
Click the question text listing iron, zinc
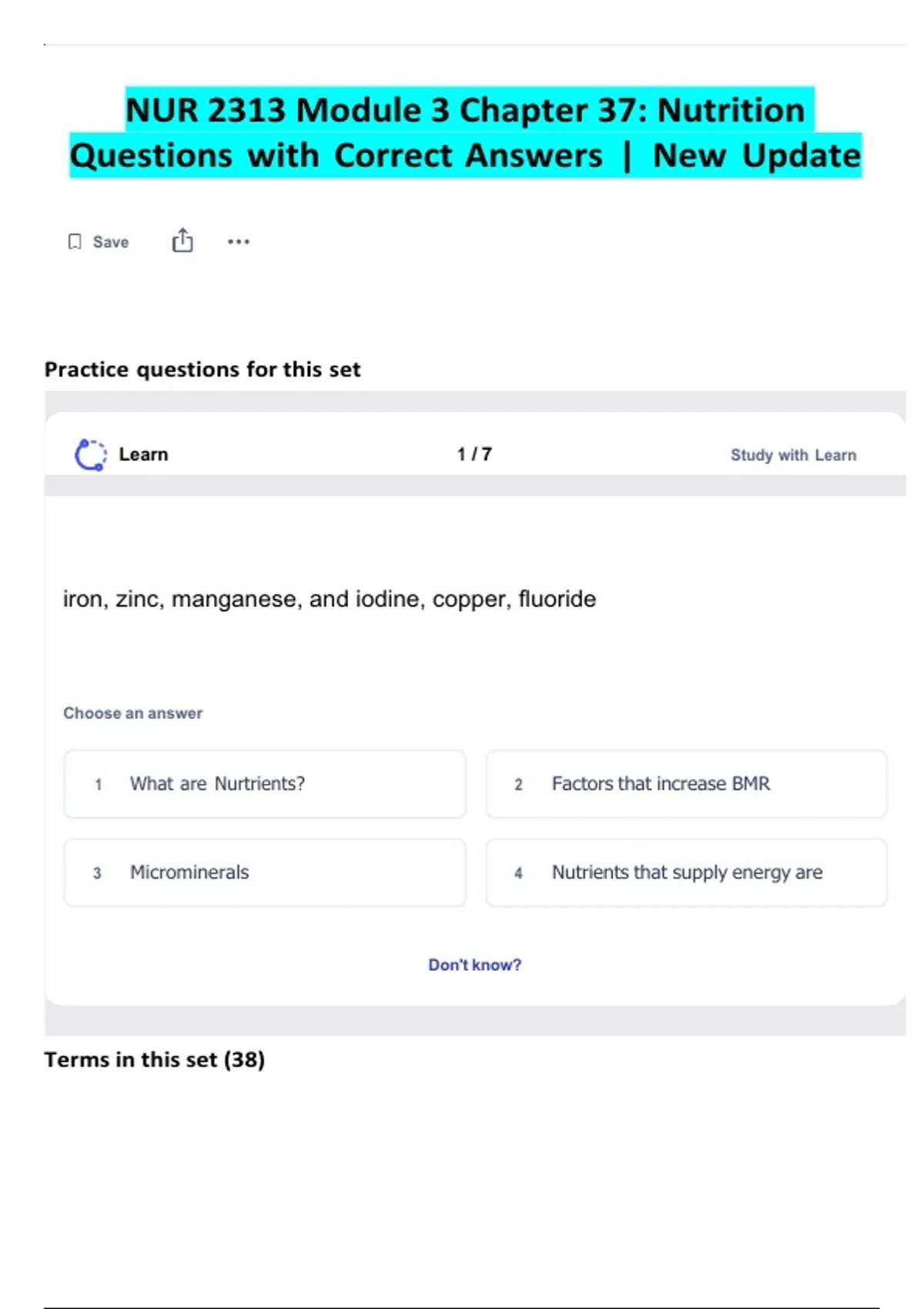pyautogui.click(x=330, y=599)
